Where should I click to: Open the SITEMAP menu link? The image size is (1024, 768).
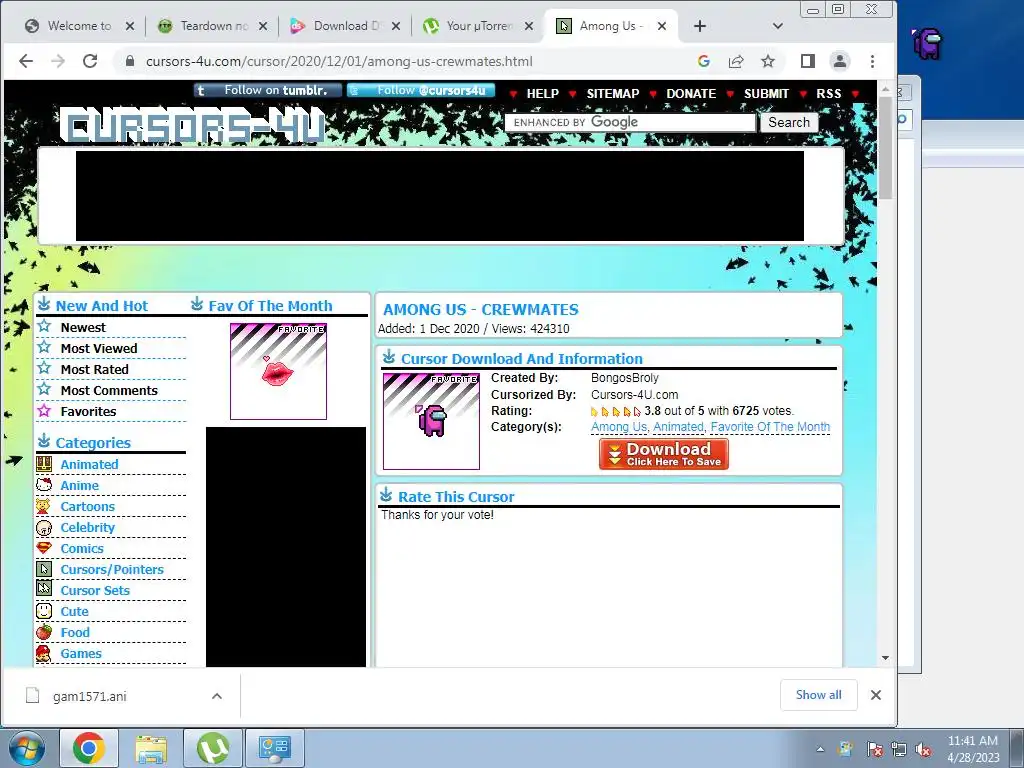pyautogui.click(x=613, y=93)
